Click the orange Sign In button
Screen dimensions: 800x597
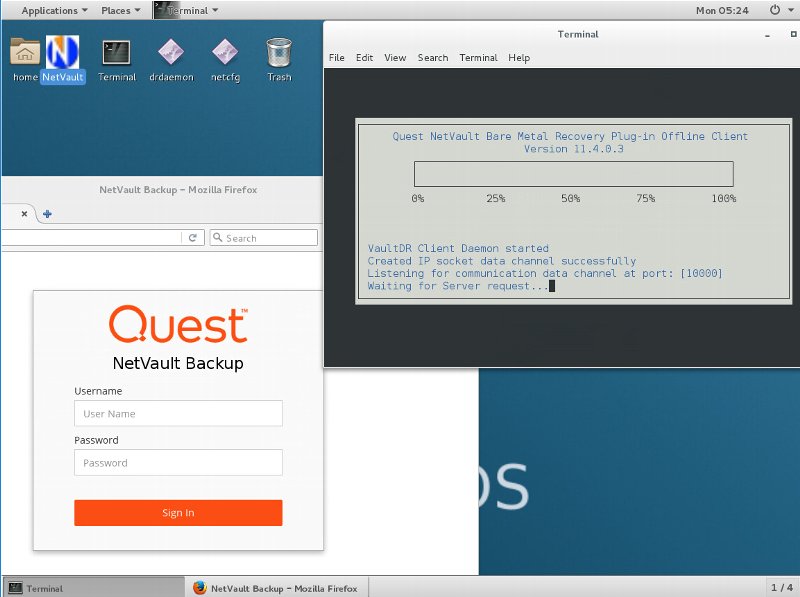pyautogui.click(x=178, y=513)
